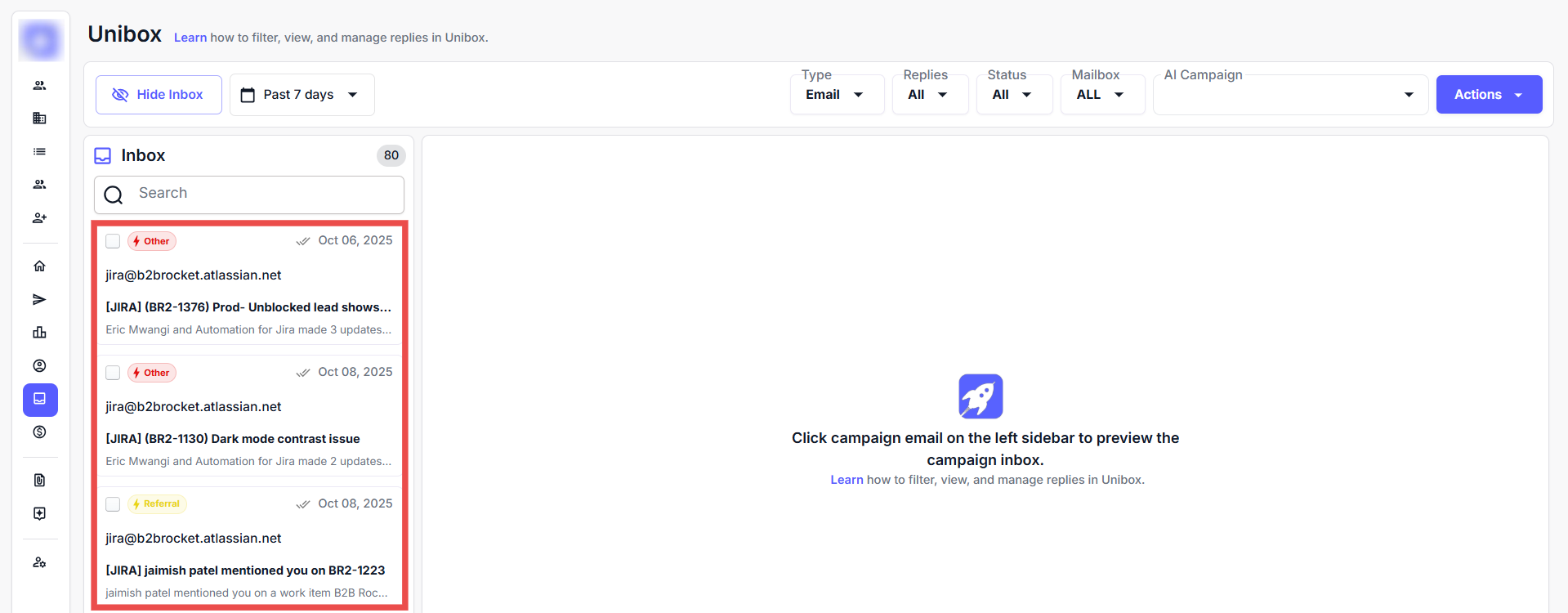The width and height of the screenshot is (1568, 613).
Task: Open the Past 7 days date dropdown
Action: tap(301, 95)
